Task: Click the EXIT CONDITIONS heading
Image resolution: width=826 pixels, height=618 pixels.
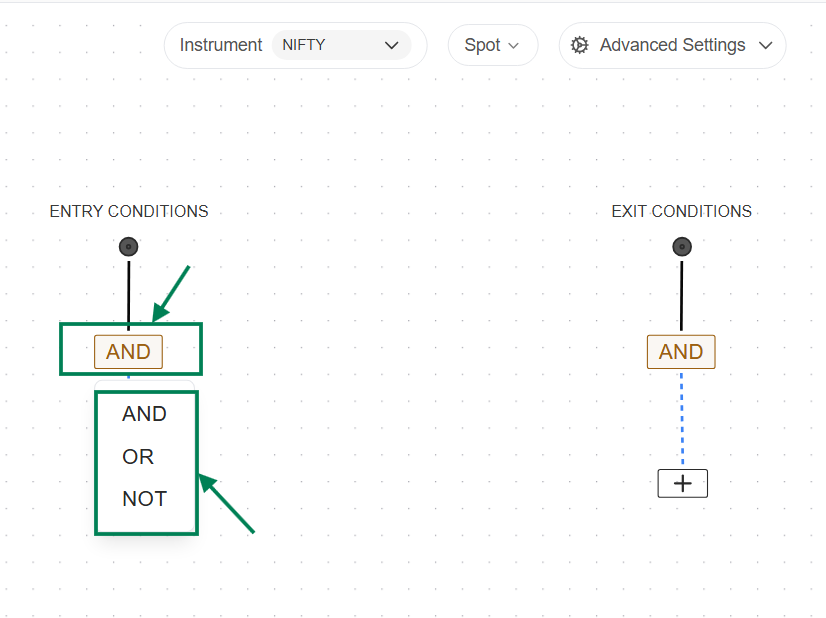Action: click(681, 211)
